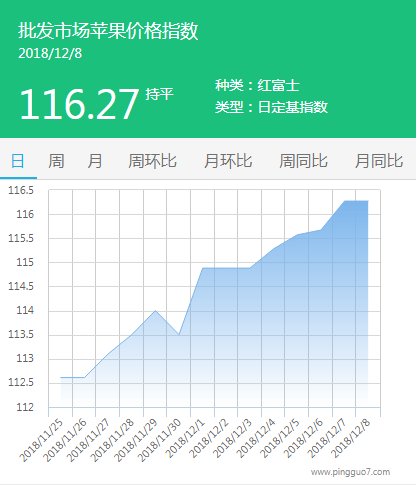Click the 2018/12/1 x-axis label
Viewport: 416px width, 485px height.
[x=185, y=438]
